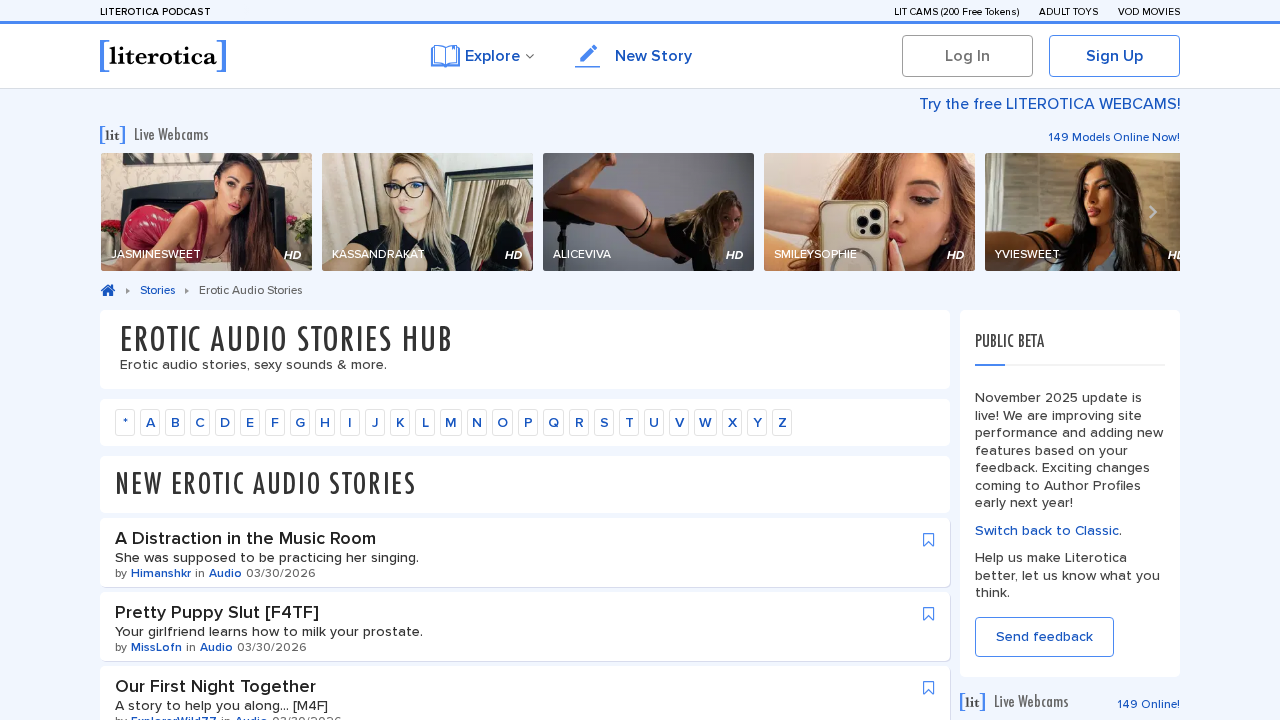1280x720 pixels.
Task: Select letter E in alphabet index
Action: (250, 422)
